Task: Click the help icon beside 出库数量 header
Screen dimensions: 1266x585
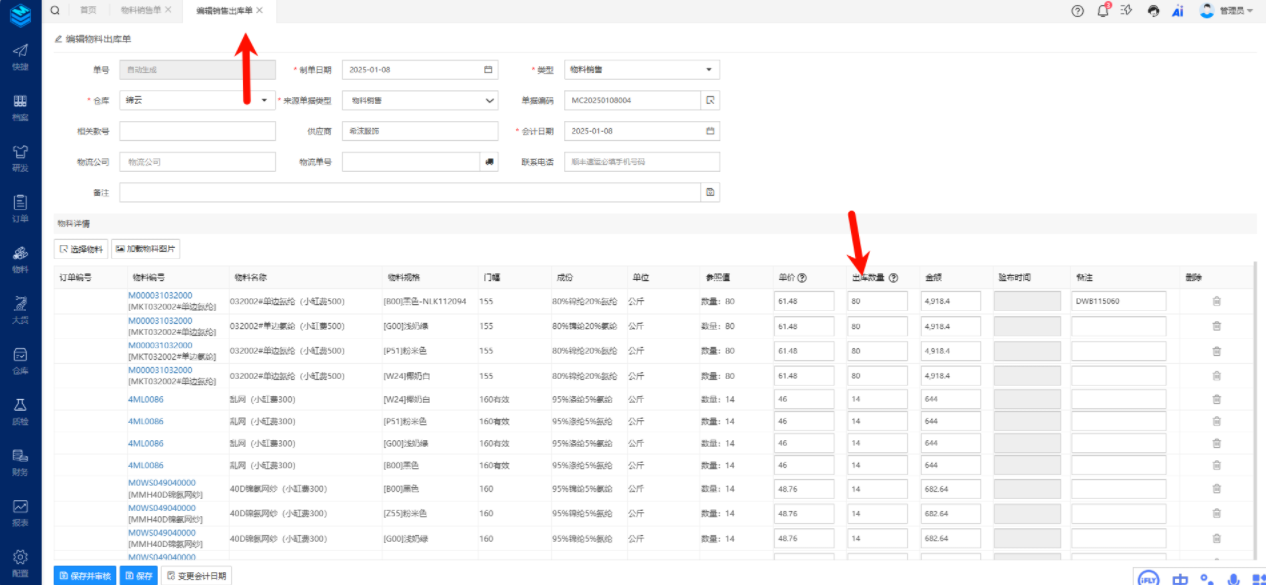Action: tap(893, 278)
